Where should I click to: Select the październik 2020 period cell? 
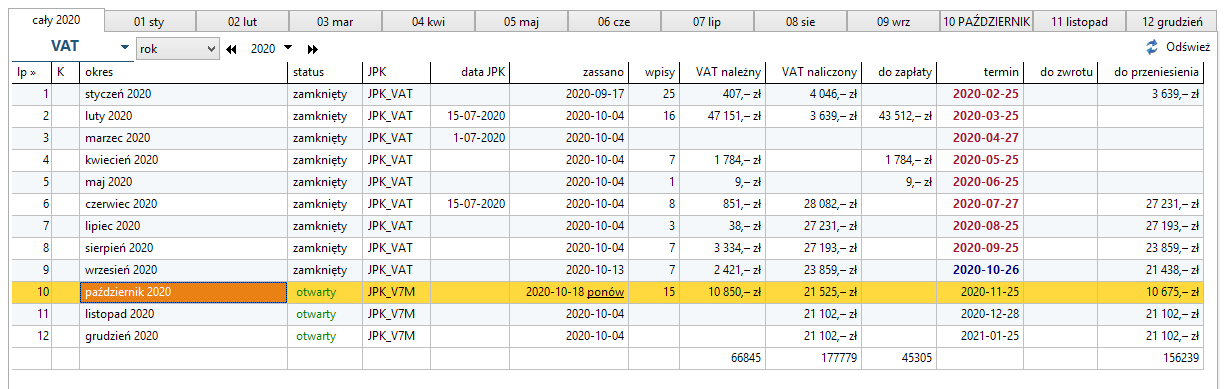click(183, 292)
